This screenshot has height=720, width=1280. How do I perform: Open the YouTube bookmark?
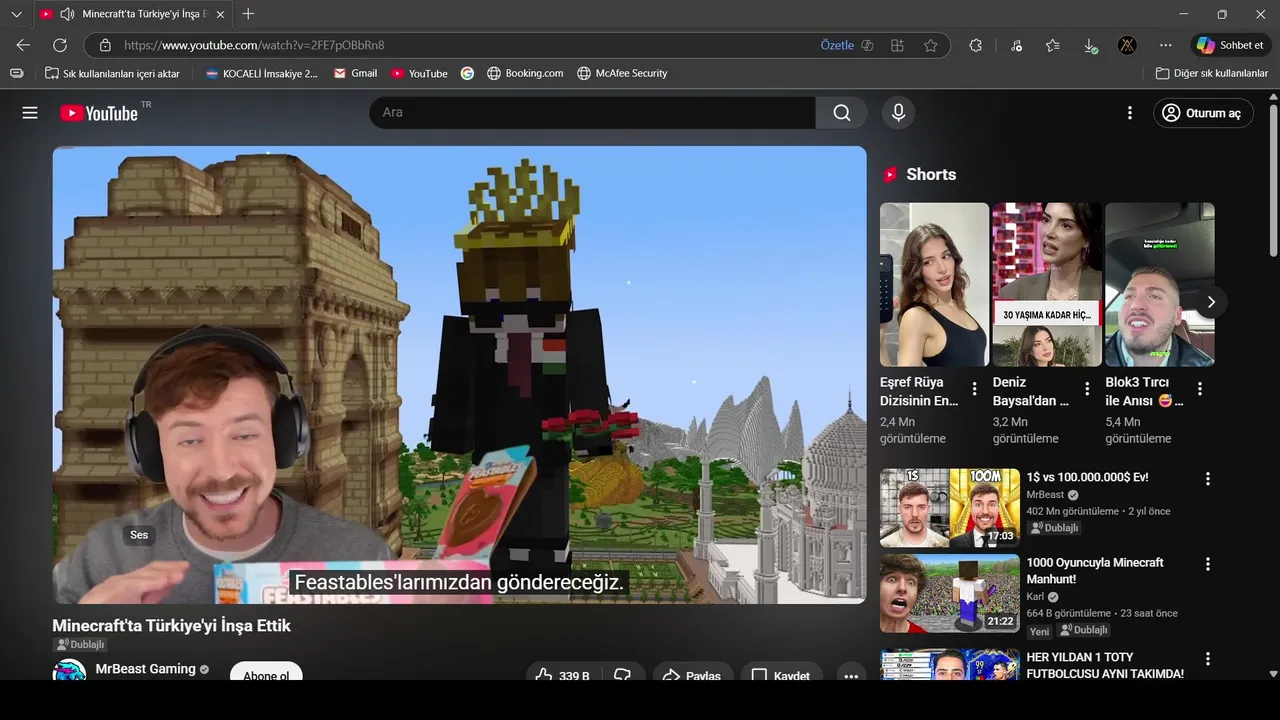tap(419, 73)
